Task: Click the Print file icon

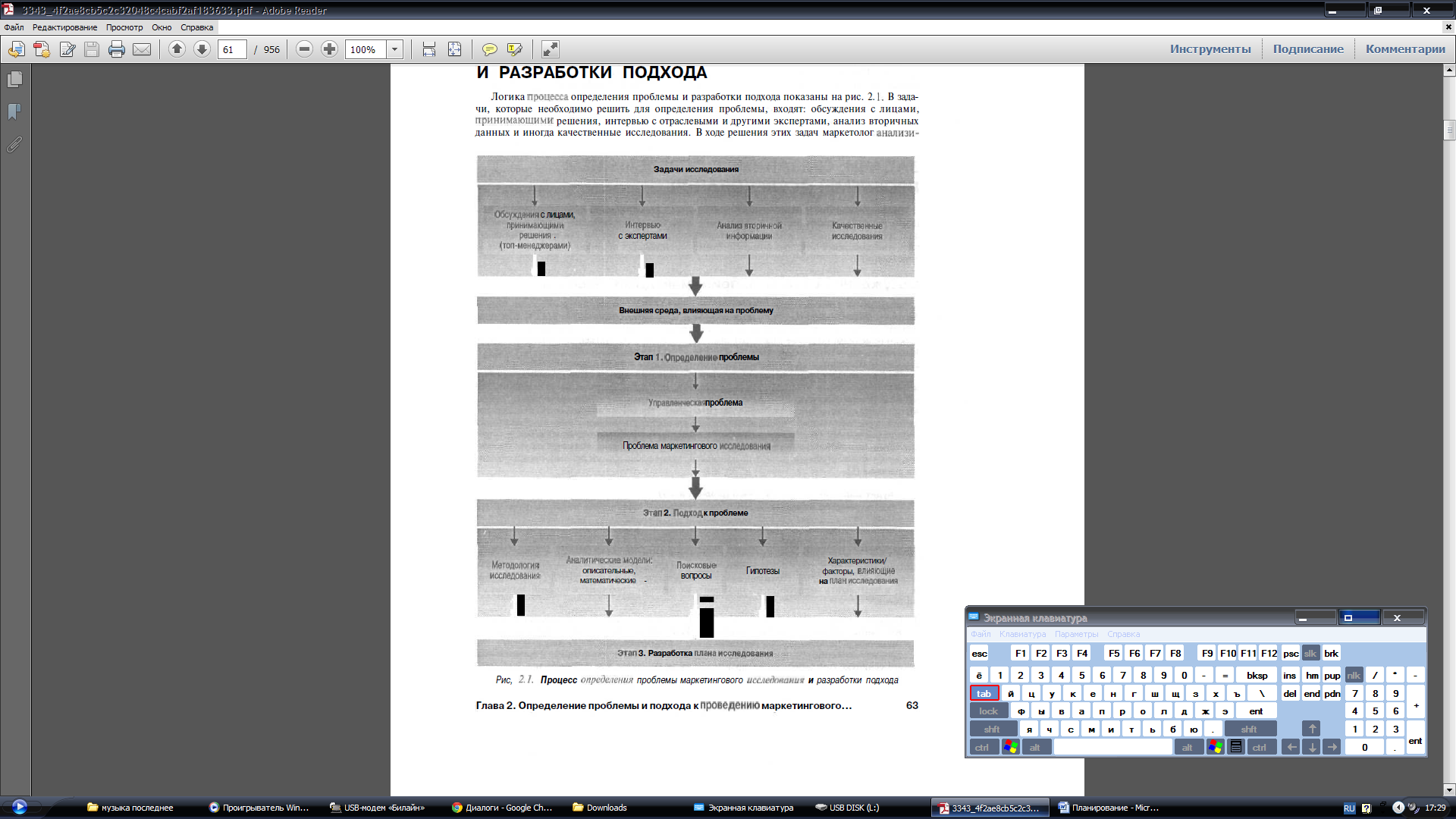Action: [x=116, y=50]
